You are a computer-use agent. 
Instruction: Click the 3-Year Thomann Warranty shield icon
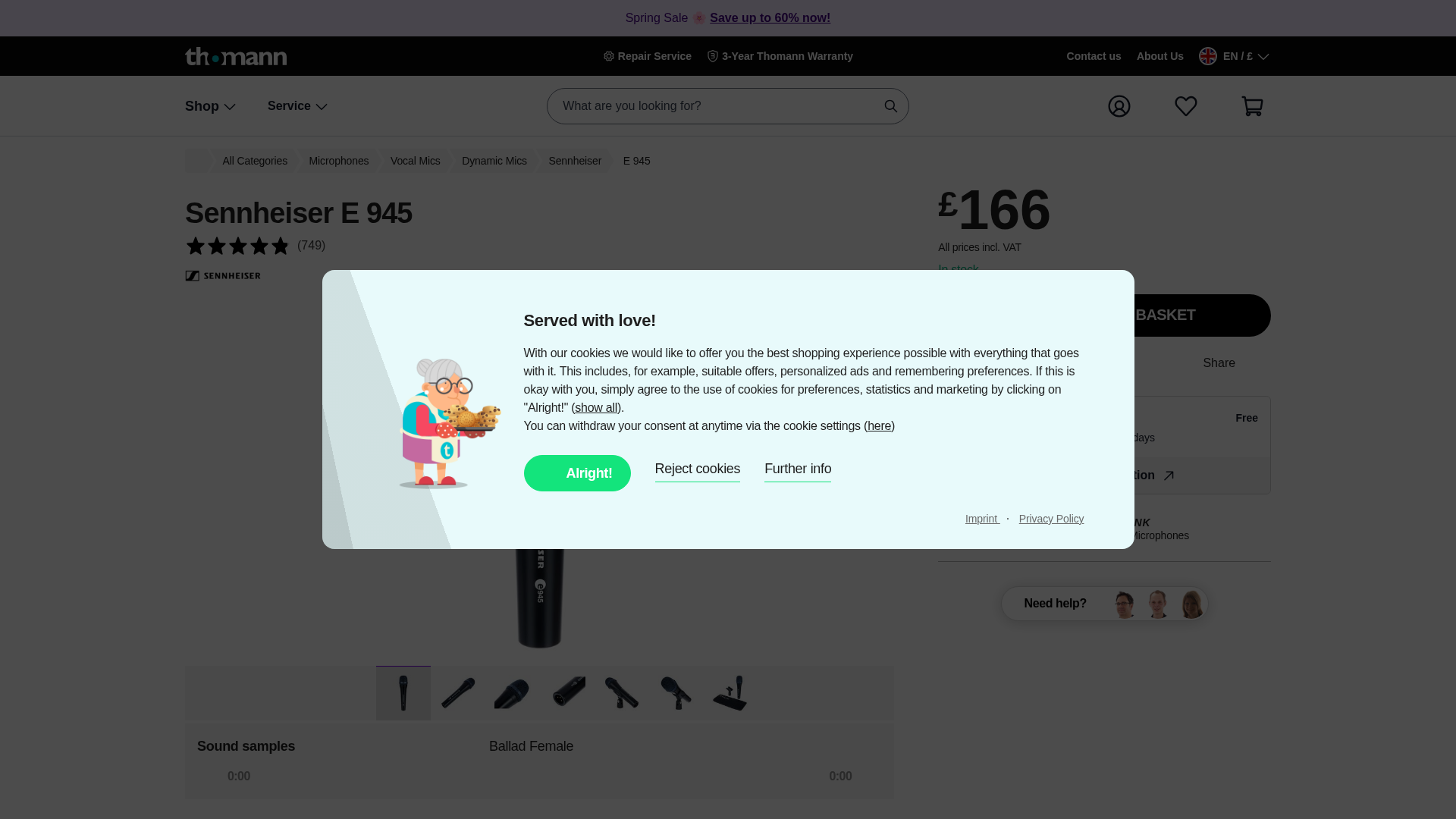click(712, 56)
